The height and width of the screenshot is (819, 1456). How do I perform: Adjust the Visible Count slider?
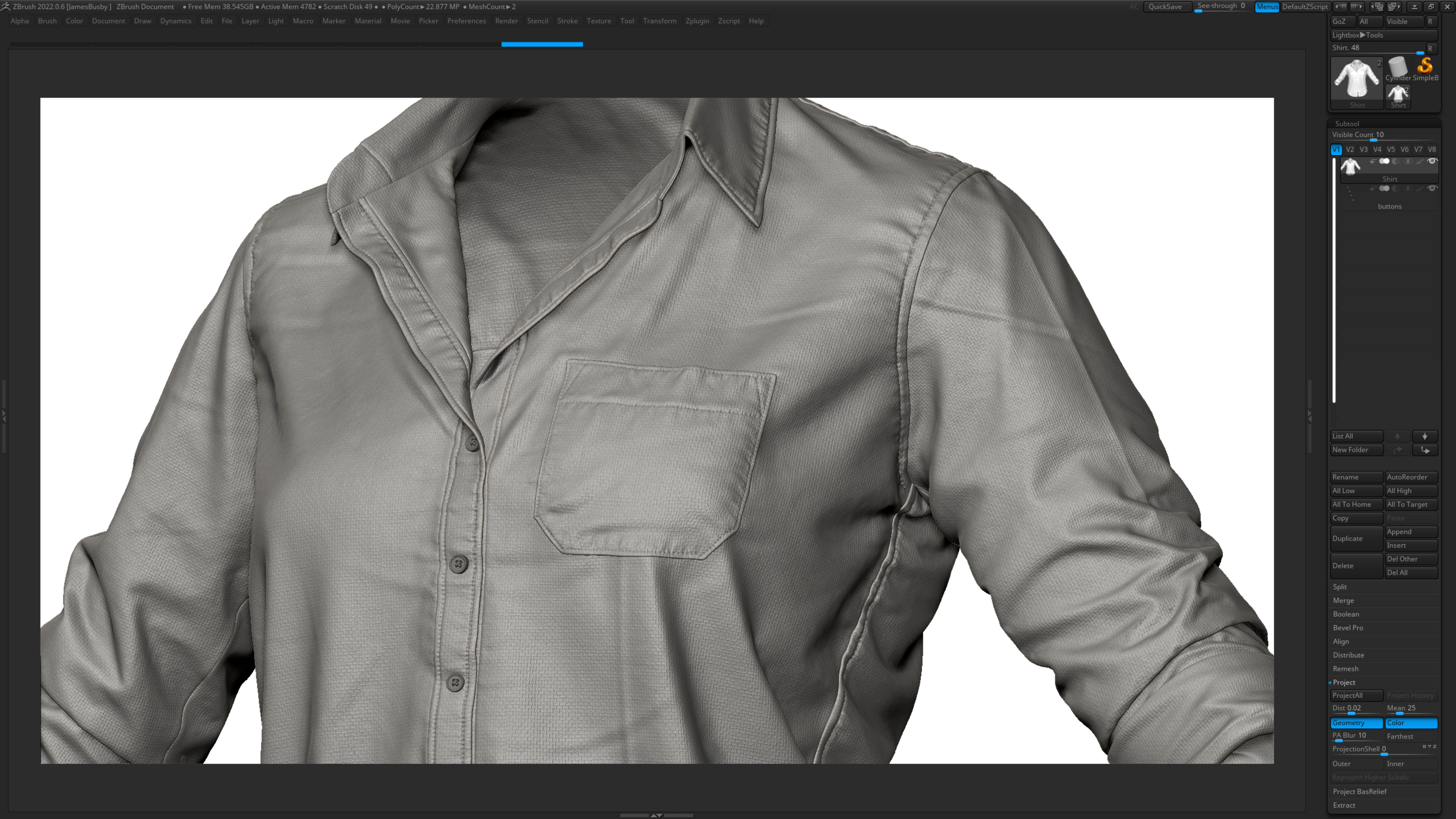pos(1373,140)
